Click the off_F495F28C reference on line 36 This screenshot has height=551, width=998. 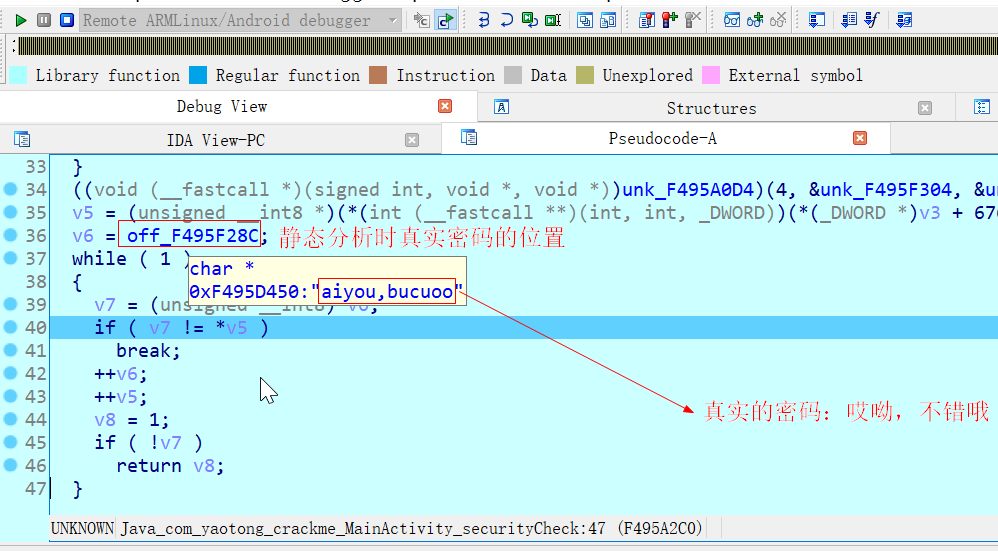tap(192, 235)
